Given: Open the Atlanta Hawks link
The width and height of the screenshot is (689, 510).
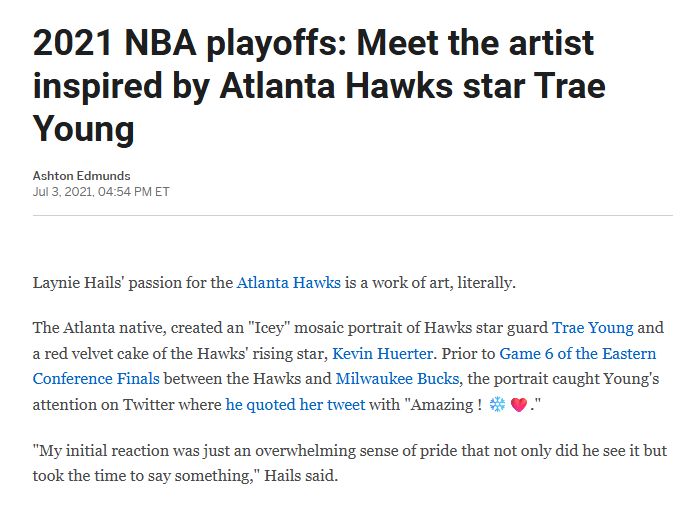Looking at the screenshot, I should (x=288, y=282).
